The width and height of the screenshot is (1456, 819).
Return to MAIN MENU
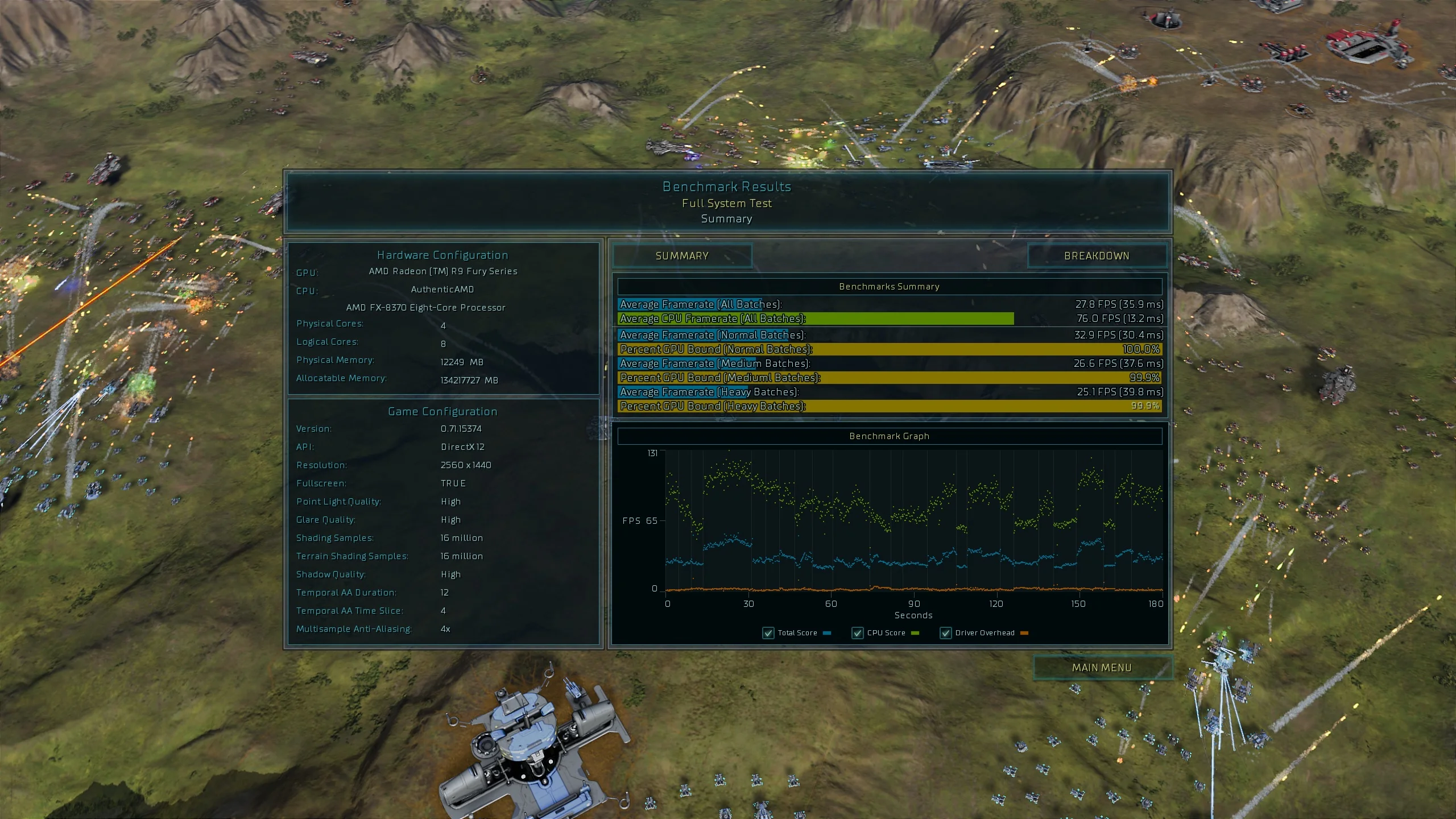point(1102,668)
